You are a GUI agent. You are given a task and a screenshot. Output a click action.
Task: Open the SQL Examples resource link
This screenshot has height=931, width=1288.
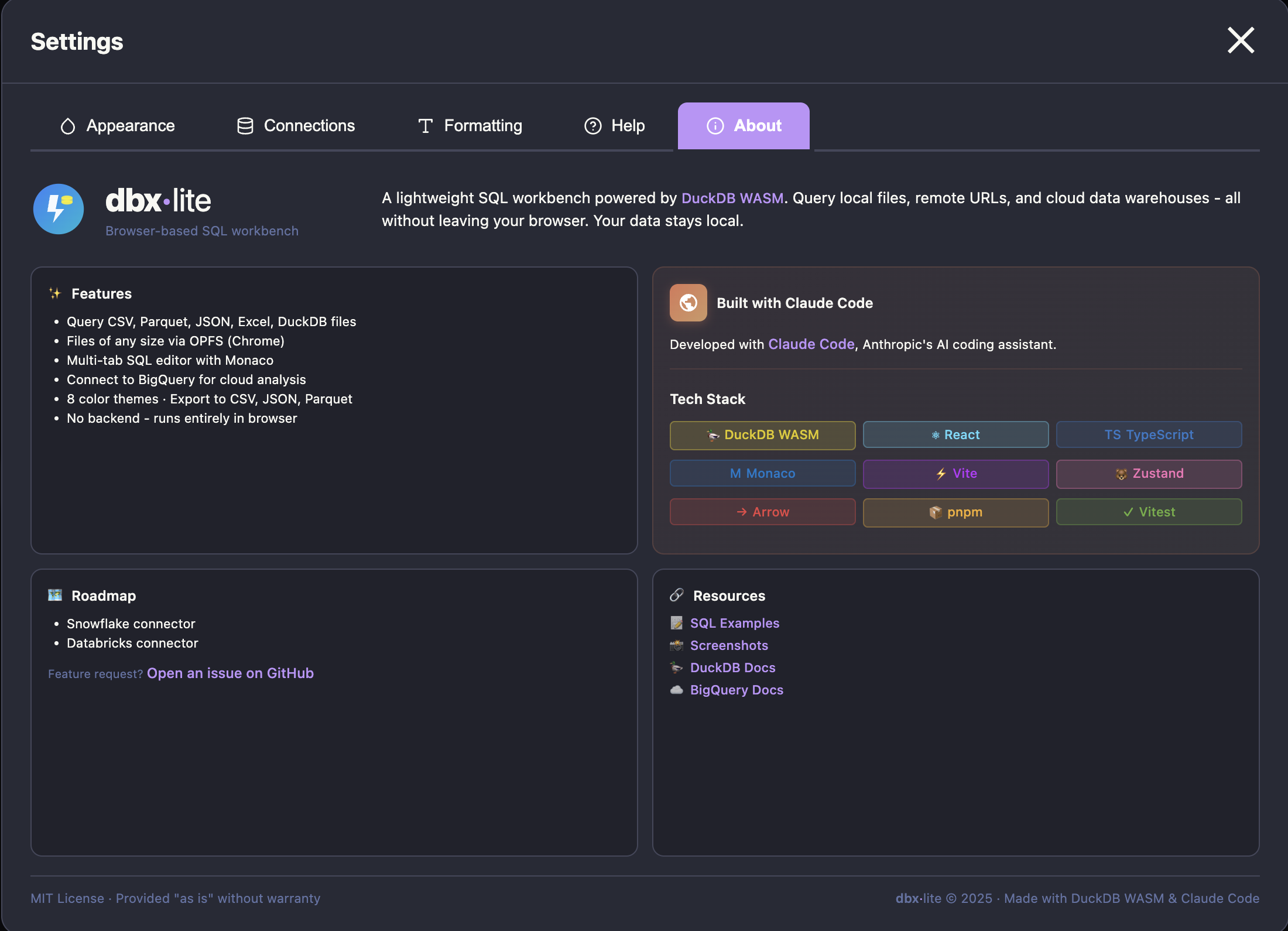735,623
